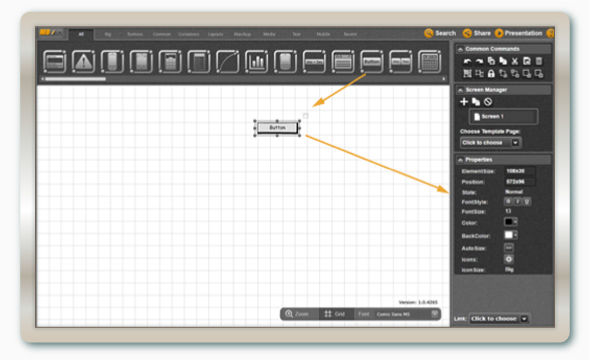Switch to the all tab

tap(81, 34)
